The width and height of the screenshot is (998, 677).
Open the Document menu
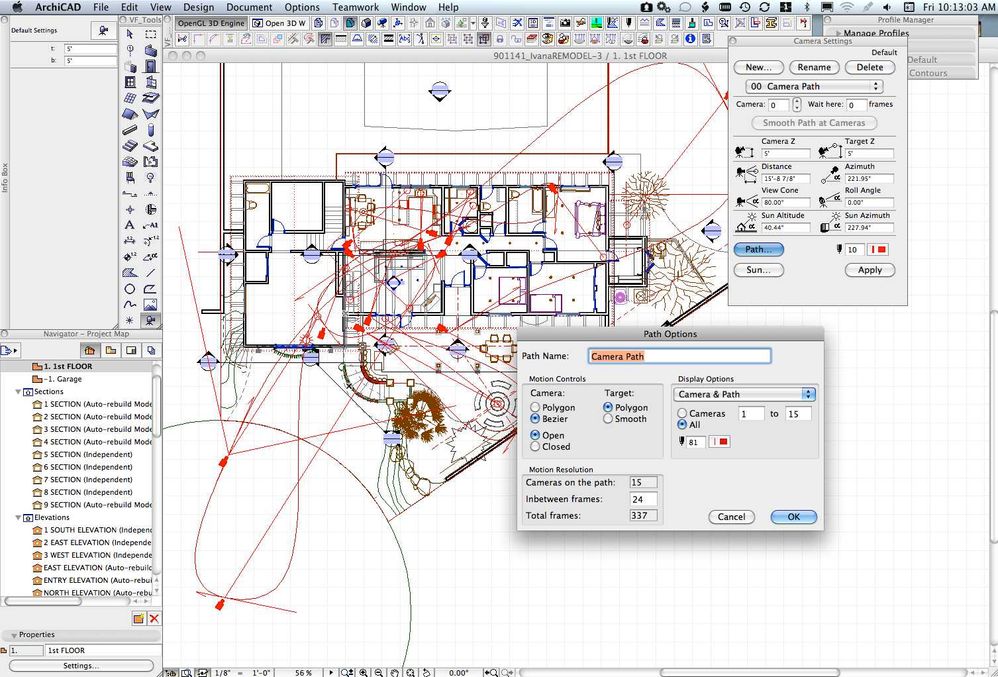[250, 7]
